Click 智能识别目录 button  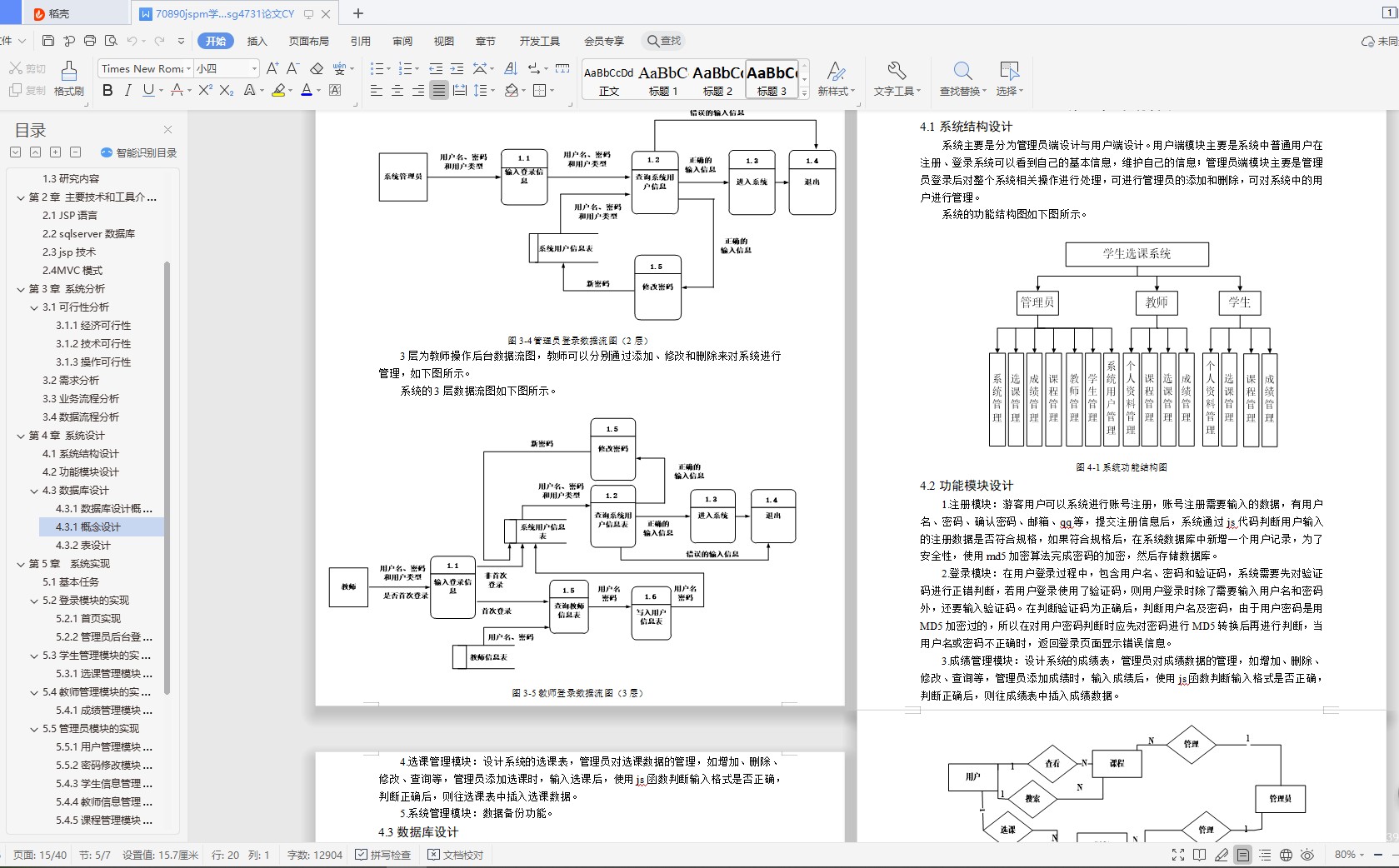[138, 152]
